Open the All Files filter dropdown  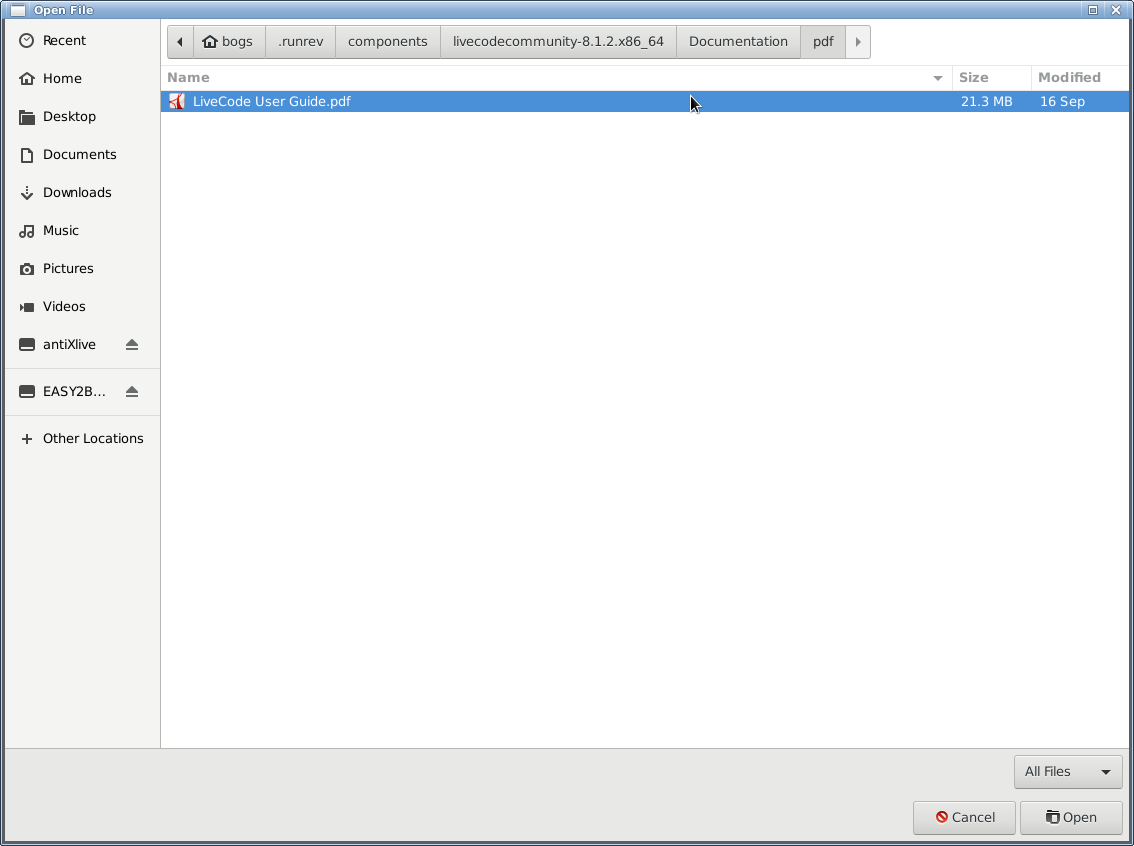coord(1068,772)
